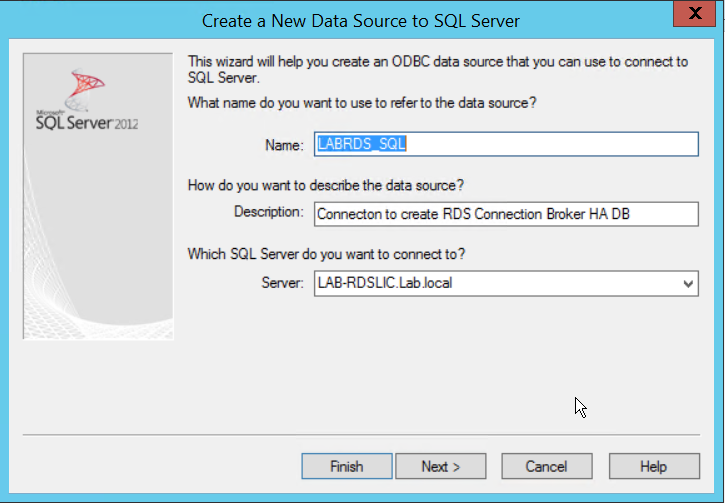Click the 'Name:' label
725x503 pixels.
(284, 145)
